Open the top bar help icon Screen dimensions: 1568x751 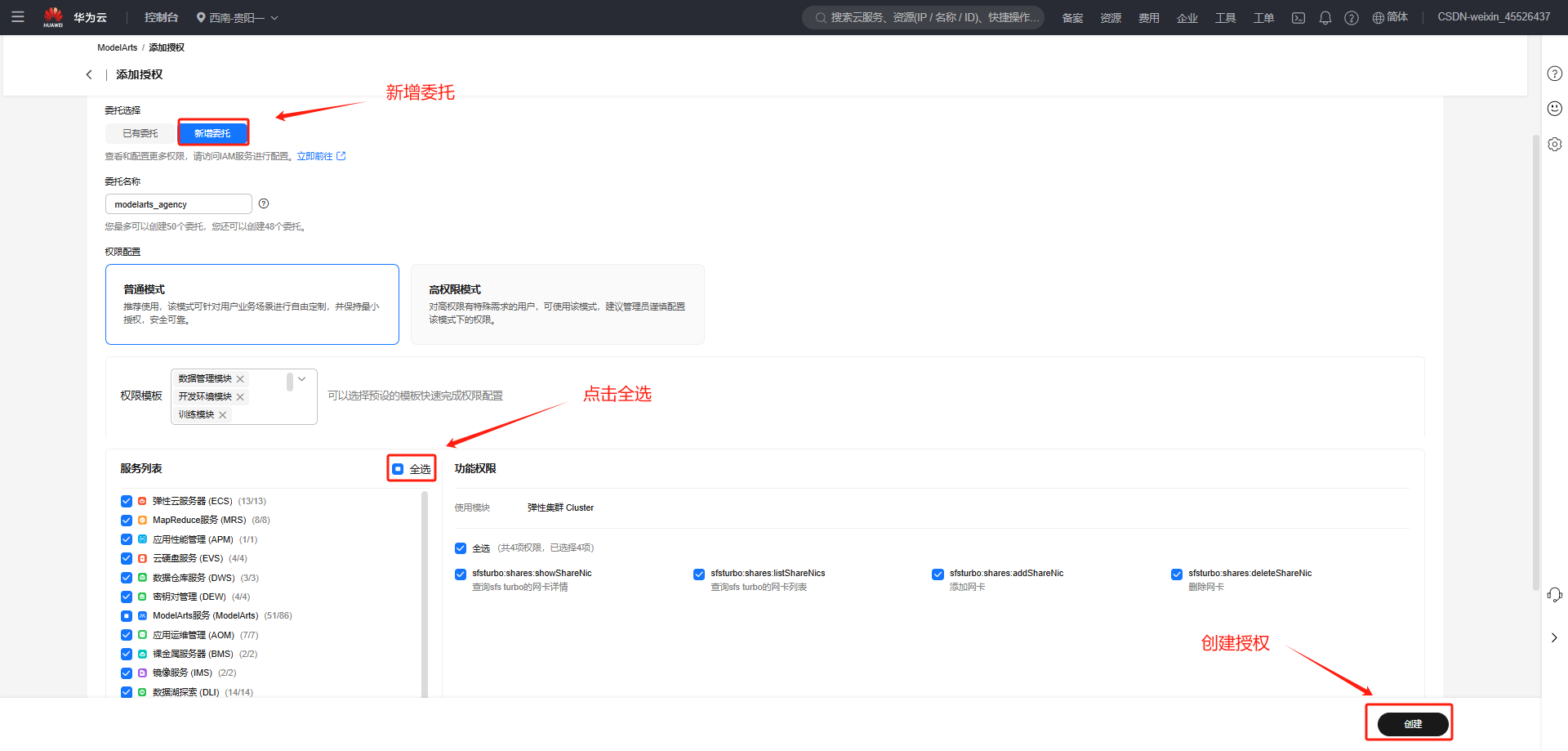(1352, 18)
